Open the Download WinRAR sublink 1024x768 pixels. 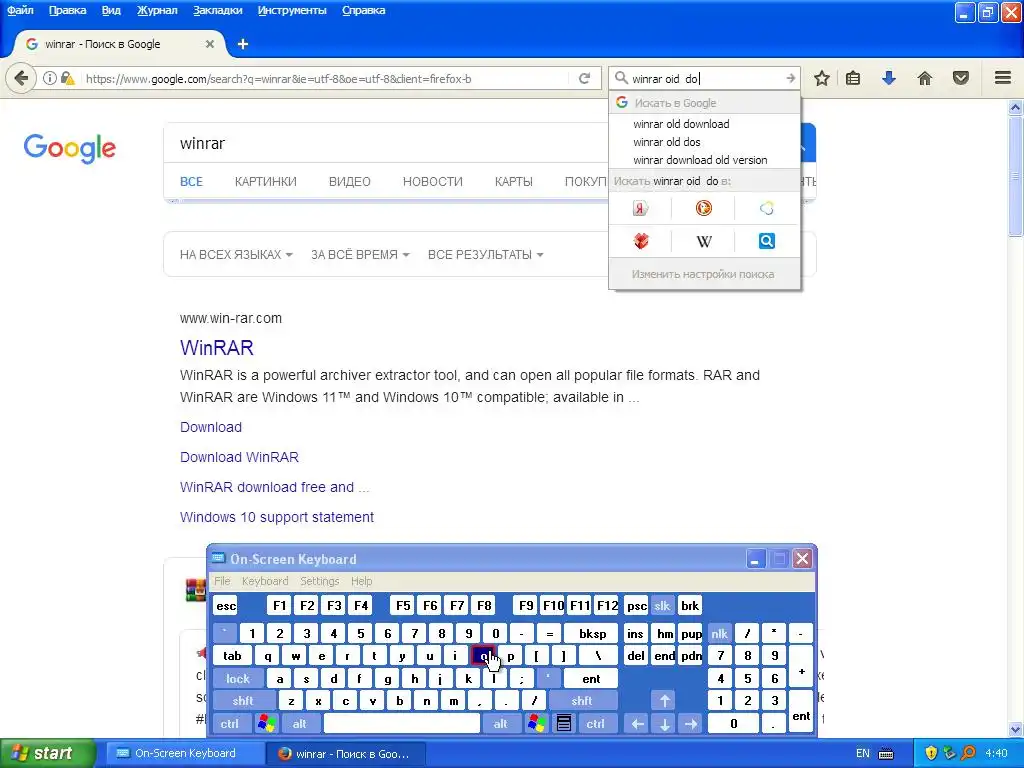(239, 457)
